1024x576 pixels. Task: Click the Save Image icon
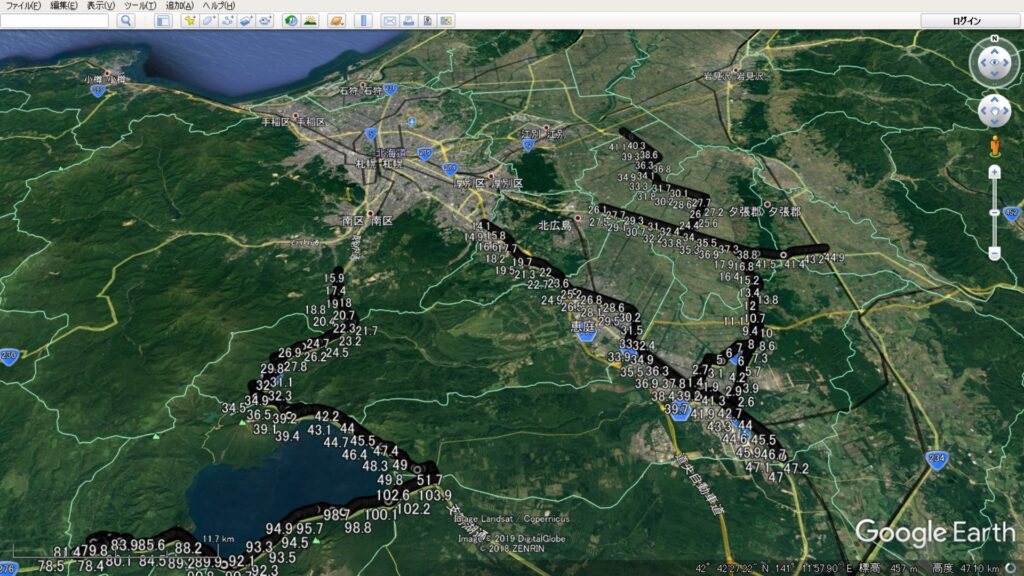427,20
